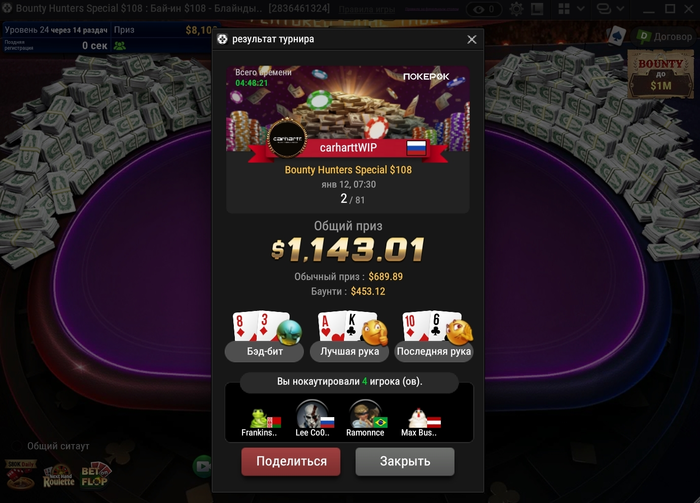Click the Закрыть button
The width and height of the screenshot is (700, 503).
pyautogui.click(x=405, y=461)
